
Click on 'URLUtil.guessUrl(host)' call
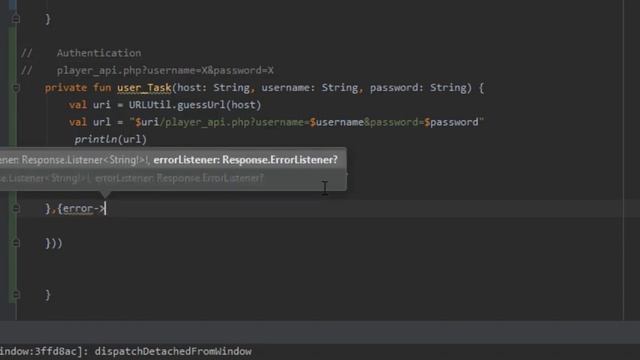pos(195,105)
